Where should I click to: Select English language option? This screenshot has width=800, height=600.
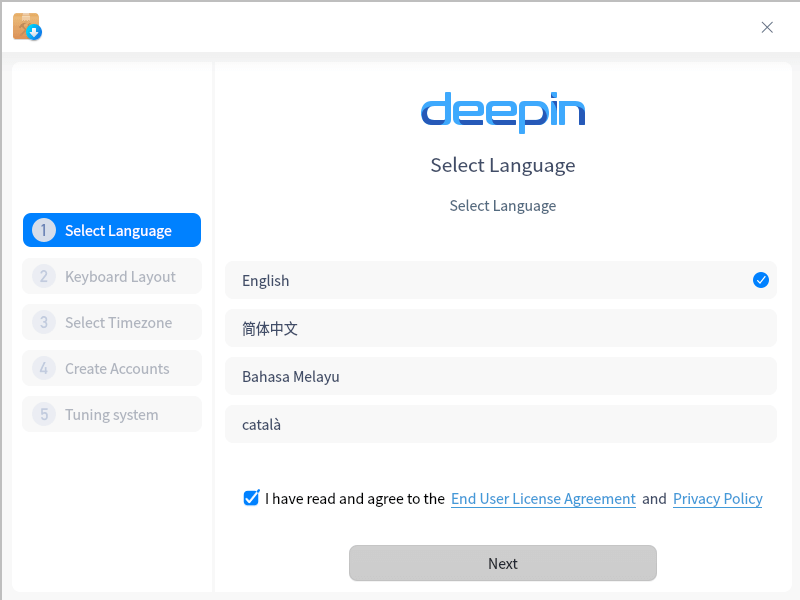(501, 280)
